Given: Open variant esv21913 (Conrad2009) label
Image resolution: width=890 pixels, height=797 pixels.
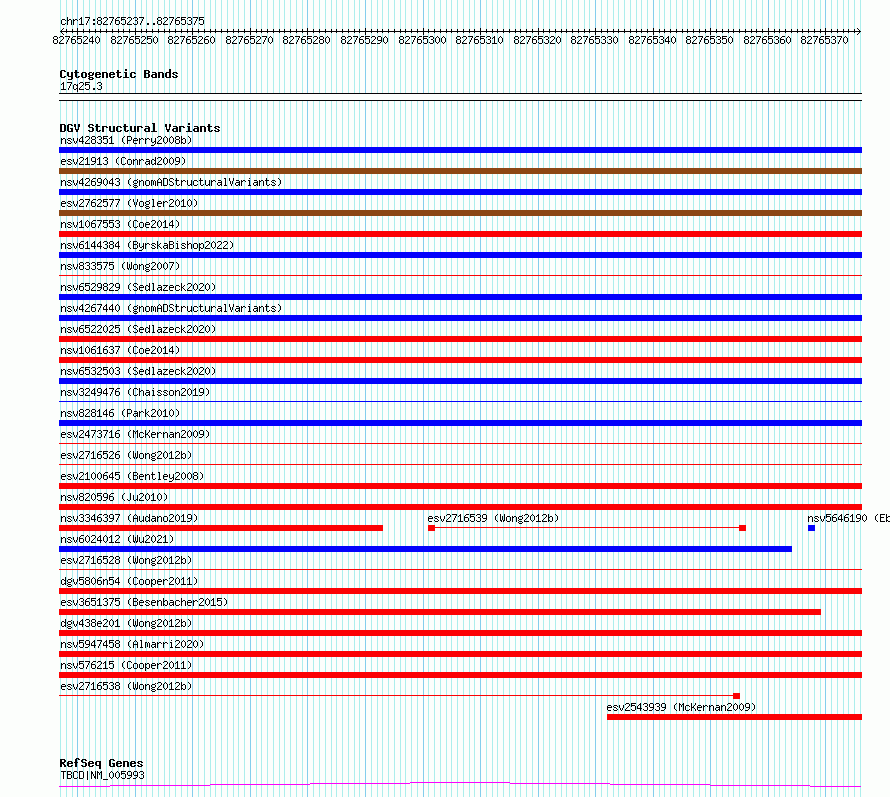Looking at the screenshot, I should pyautogui.click(x=123, y=161).
